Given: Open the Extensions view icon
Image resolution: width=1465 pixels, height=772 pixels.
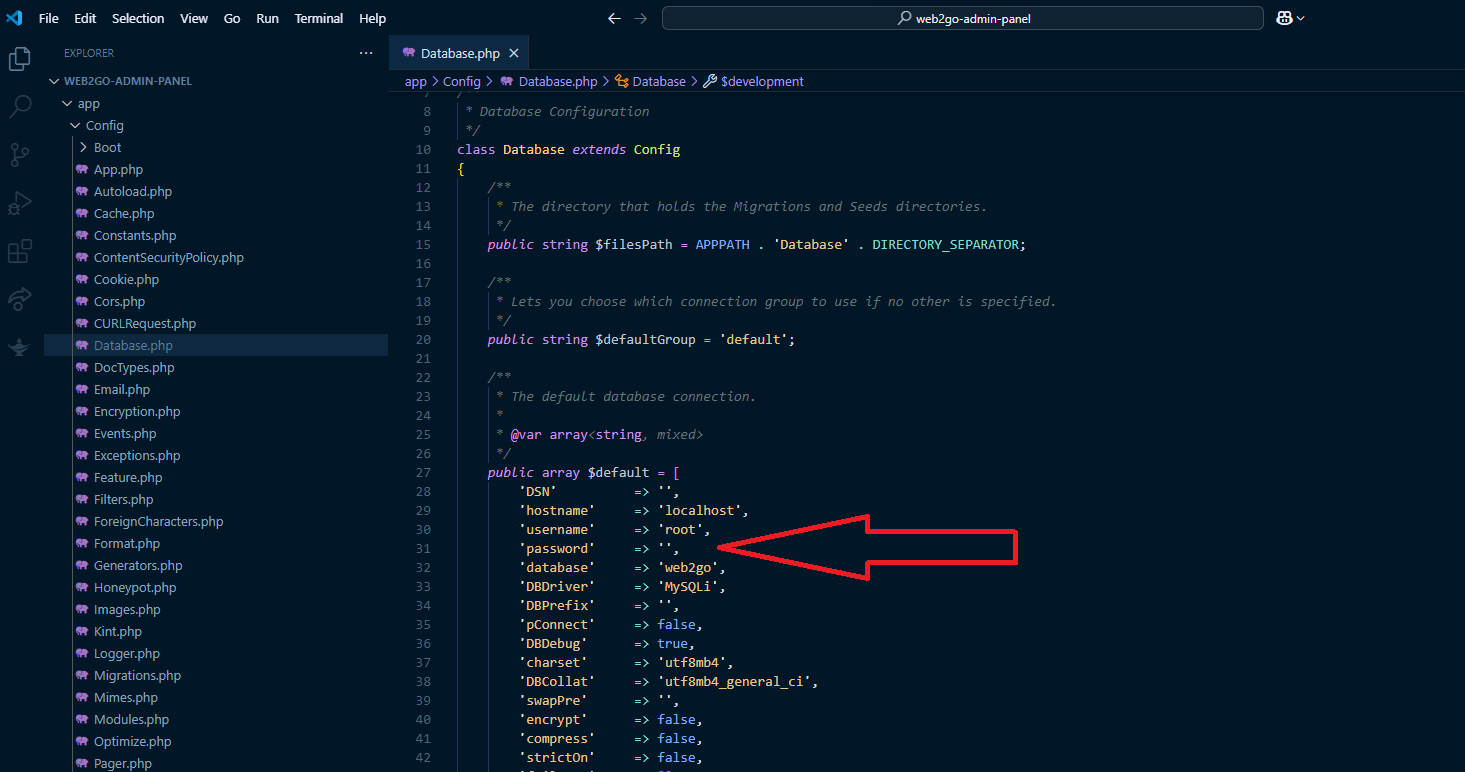Looking at the screenshot, I should click(19, 251).
